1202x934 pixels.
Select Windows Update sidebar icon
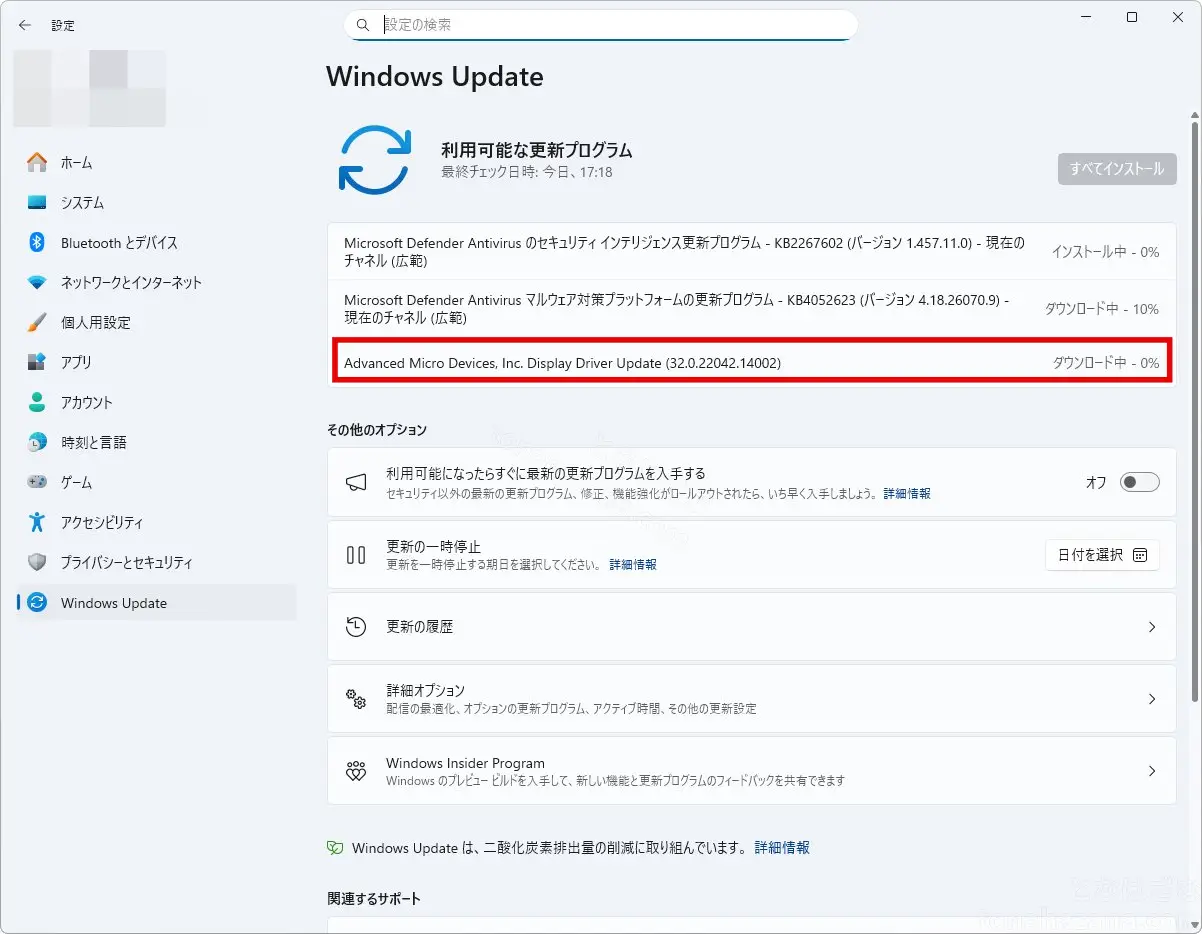(x=37, y=602)
